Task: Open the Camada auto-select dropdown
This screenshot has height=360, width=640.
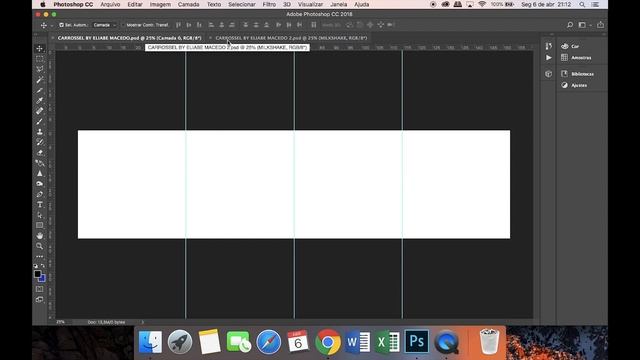Action: click(x=104, y=25)
